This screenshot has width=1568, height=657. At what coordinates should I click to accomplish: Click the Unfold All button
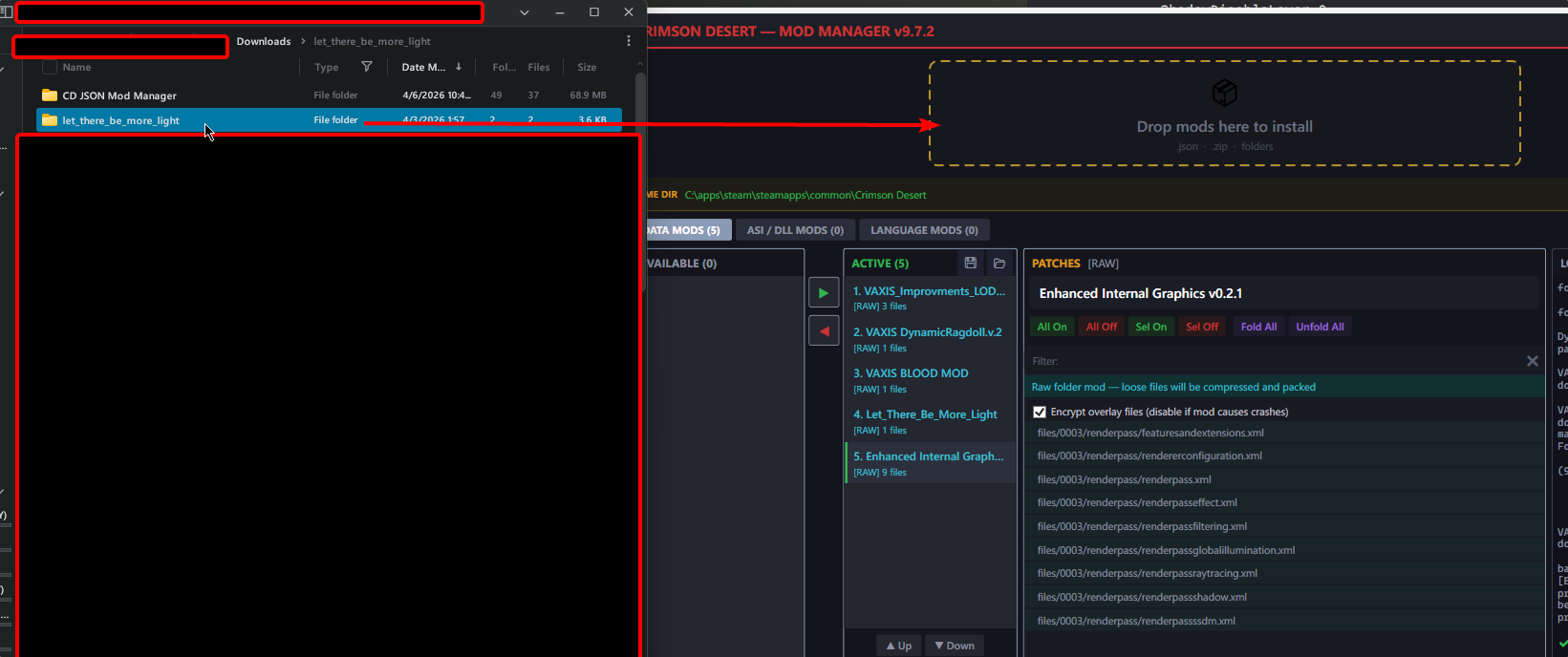tap(1320, 327)
